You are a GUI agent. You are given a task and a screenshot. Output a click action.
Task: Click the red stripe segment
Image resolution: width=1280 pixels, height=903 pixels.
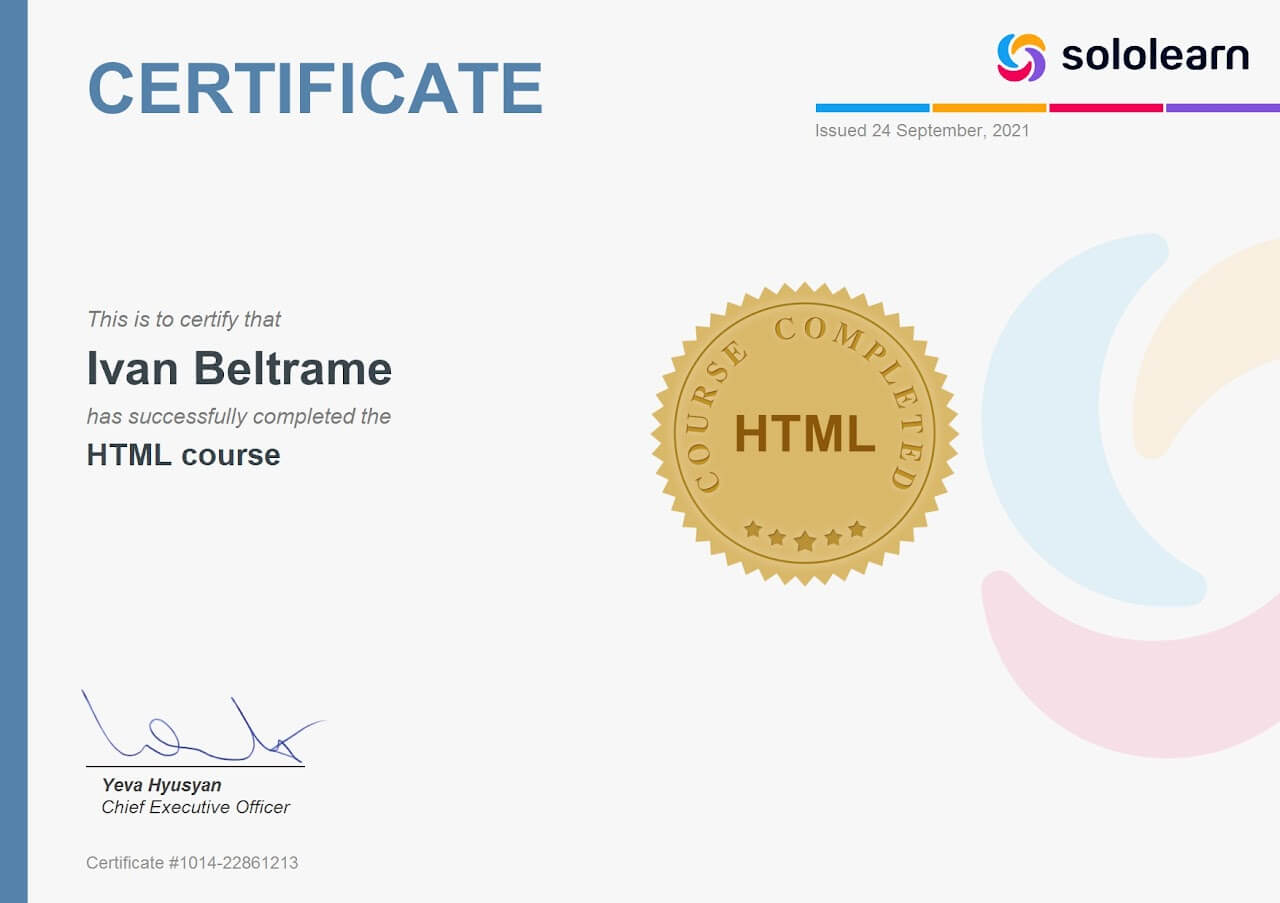(x=1104, y=104)
